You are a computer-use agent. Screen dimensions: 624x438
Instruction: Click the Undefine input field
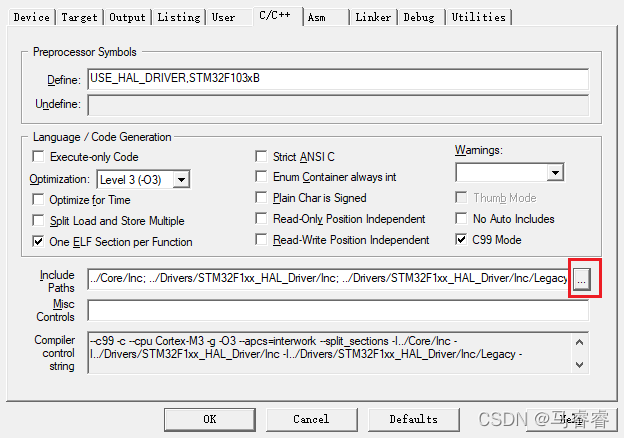pos(338,105)
